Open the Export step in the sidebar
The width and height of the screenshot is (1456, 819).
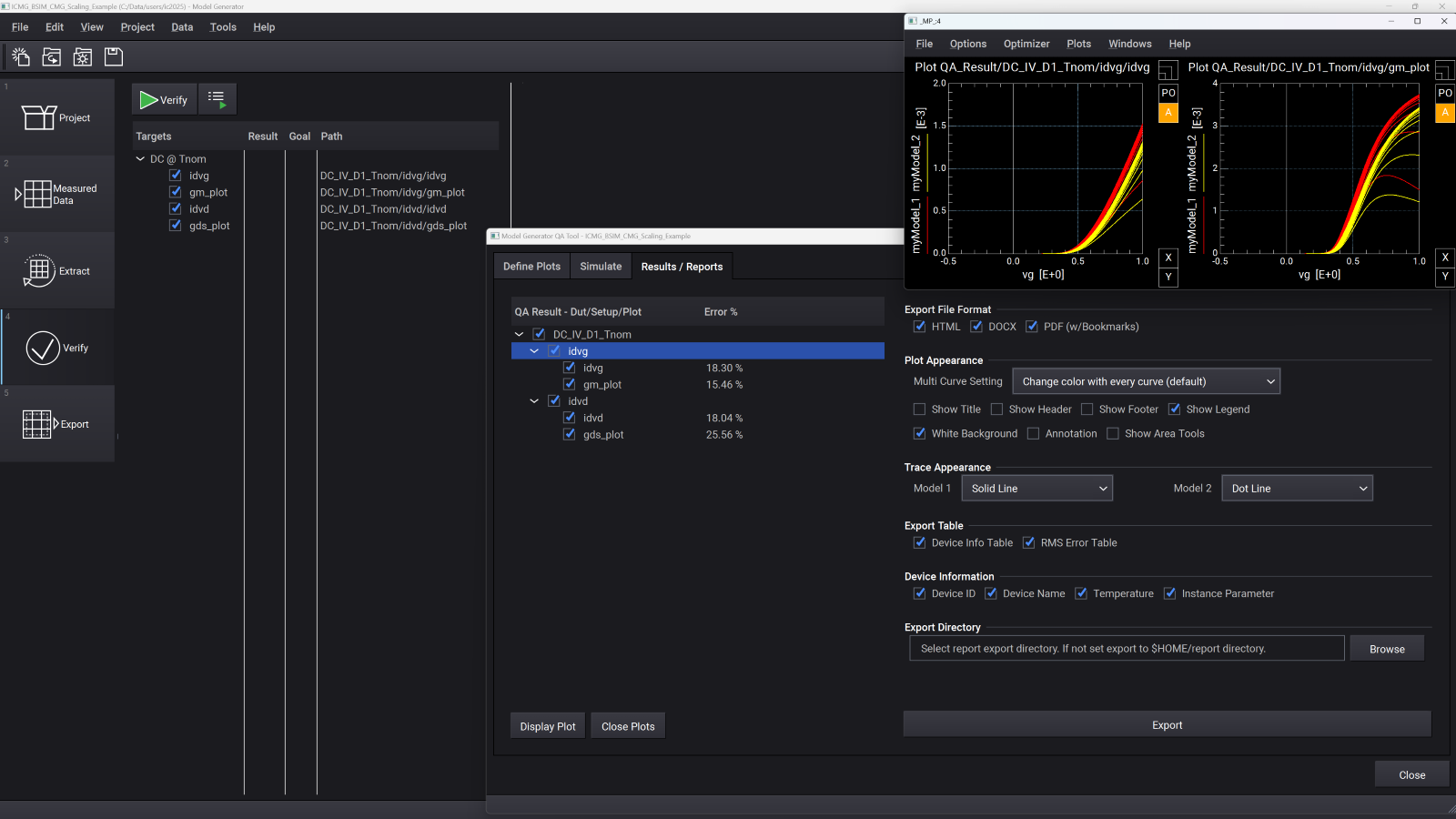pyautogui.click(x=56, y=423)
